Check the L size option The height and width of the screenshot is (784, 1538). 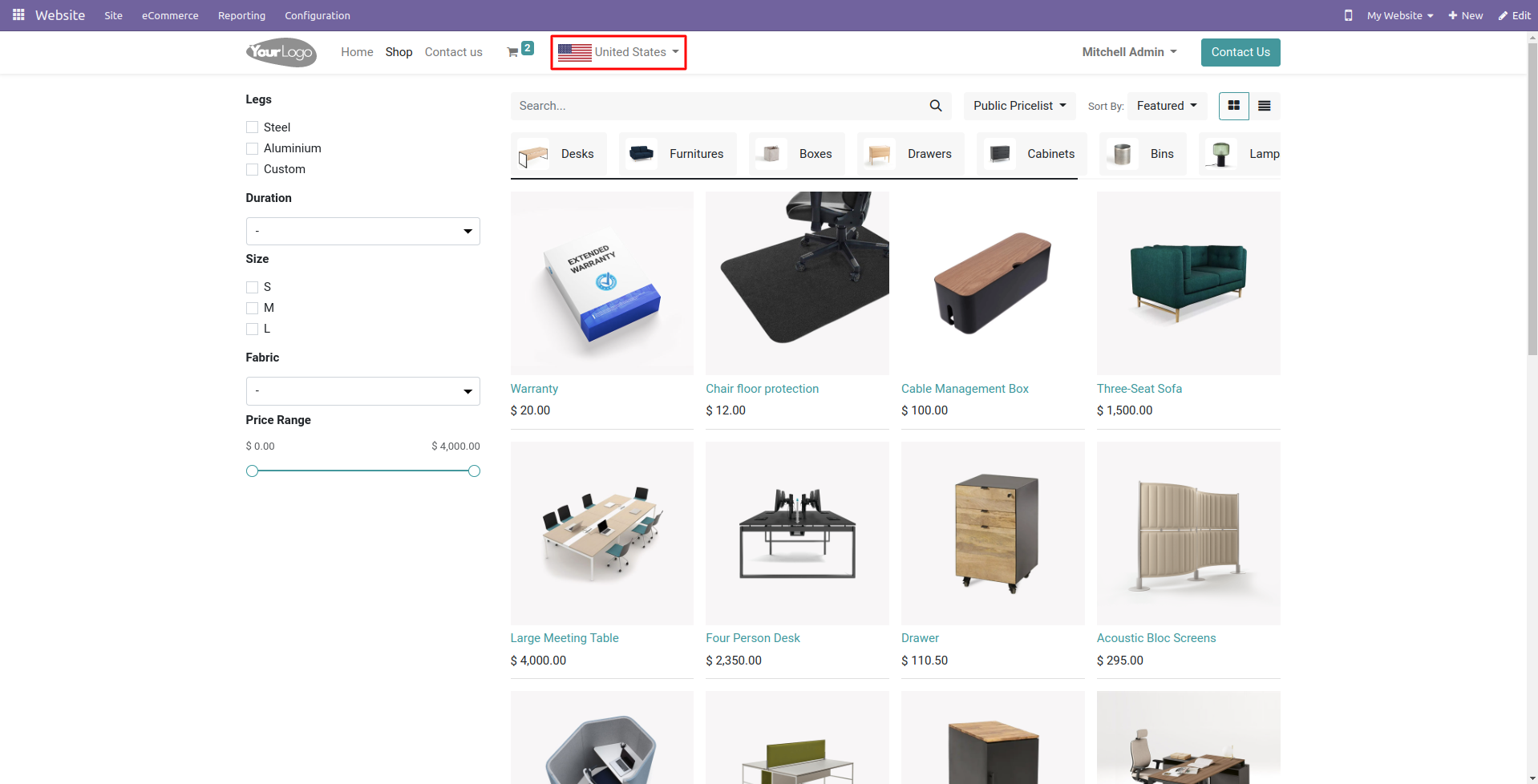coord(252,329)
